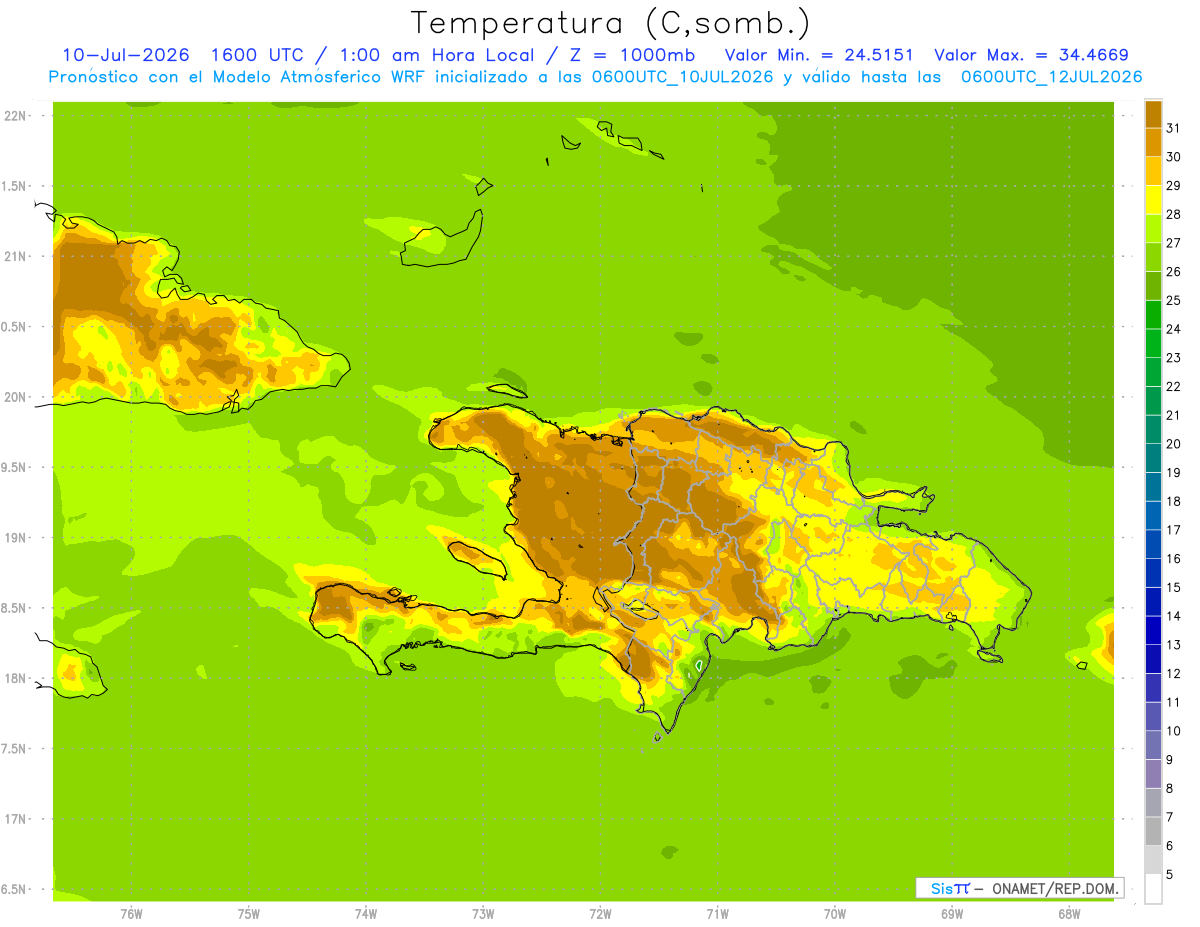Click the legend value 20
This screenshot has width=1200, height=927.
click(x=1174, y=444)
